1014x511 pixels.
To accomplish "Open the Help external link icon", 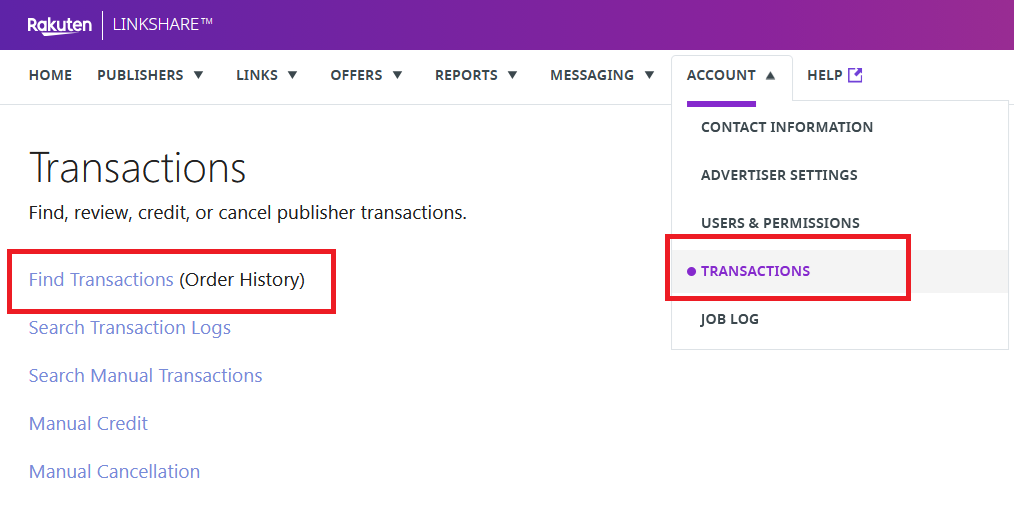I will point(855,75).
